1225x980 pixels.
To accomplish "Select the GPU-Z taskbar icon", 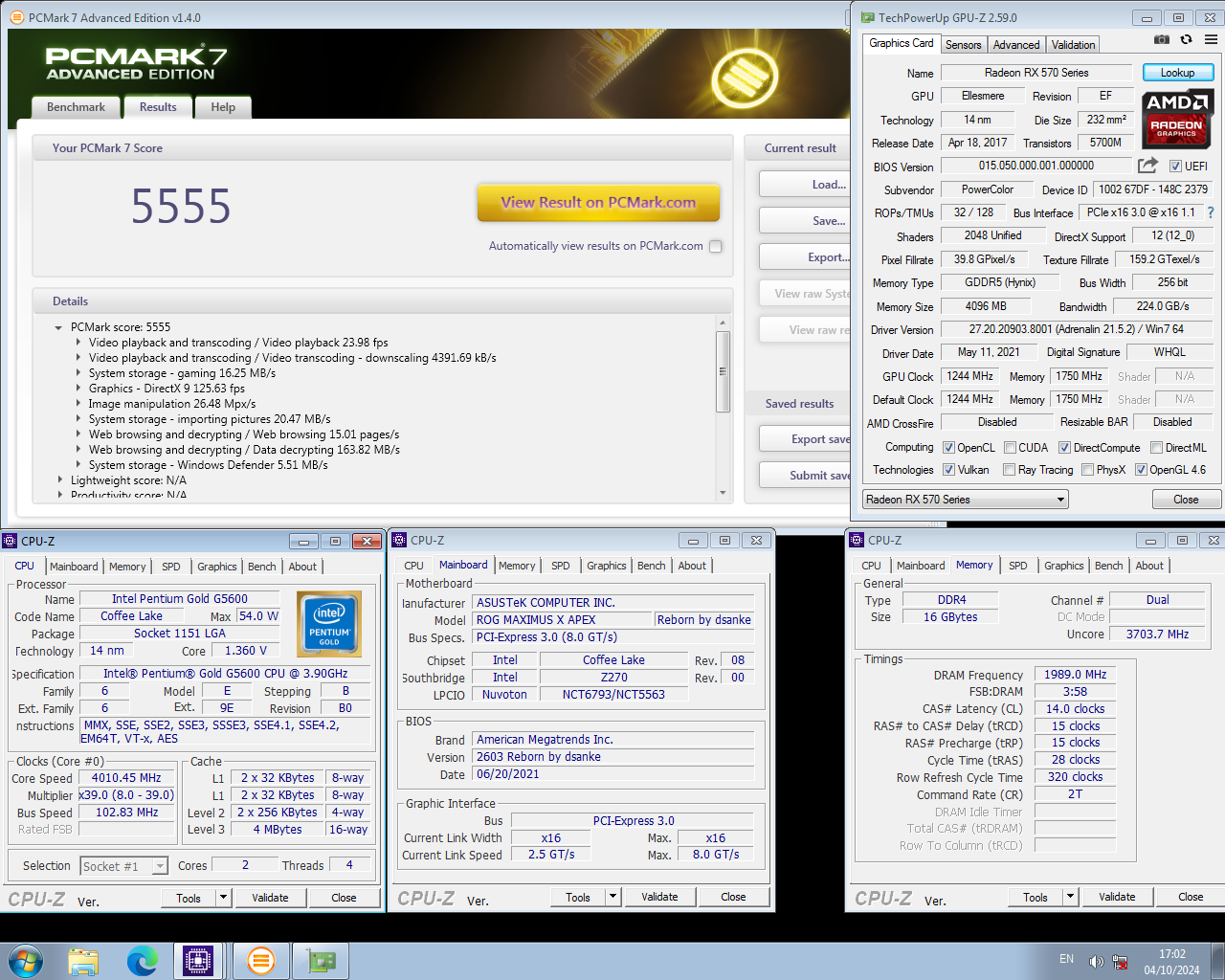I will tap(321, 961).
